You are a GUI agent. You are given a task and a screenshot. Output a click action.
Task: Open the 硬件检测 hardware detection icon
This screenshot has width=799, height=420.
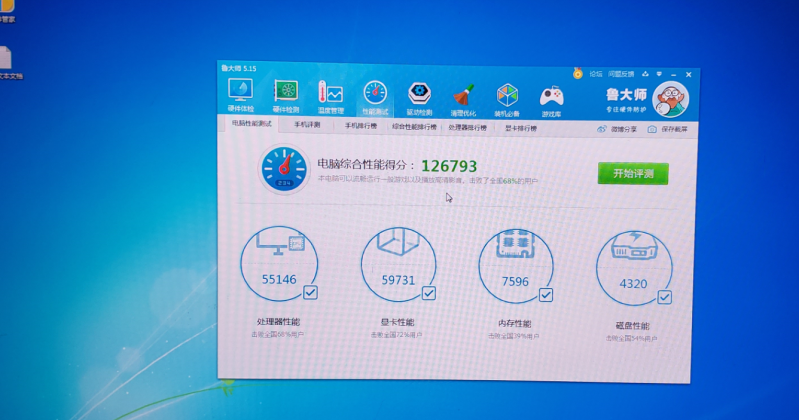coord(286,96)
